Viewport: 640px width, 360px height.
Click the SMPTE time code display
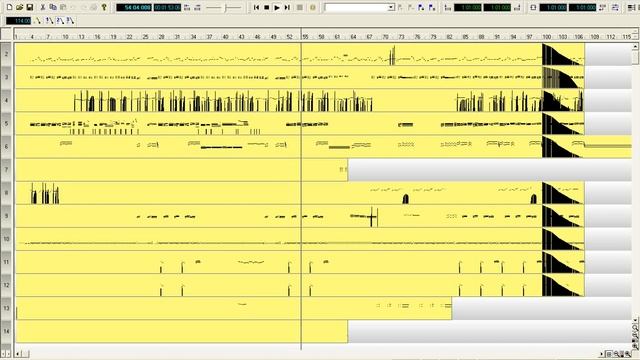click(167, 7)
